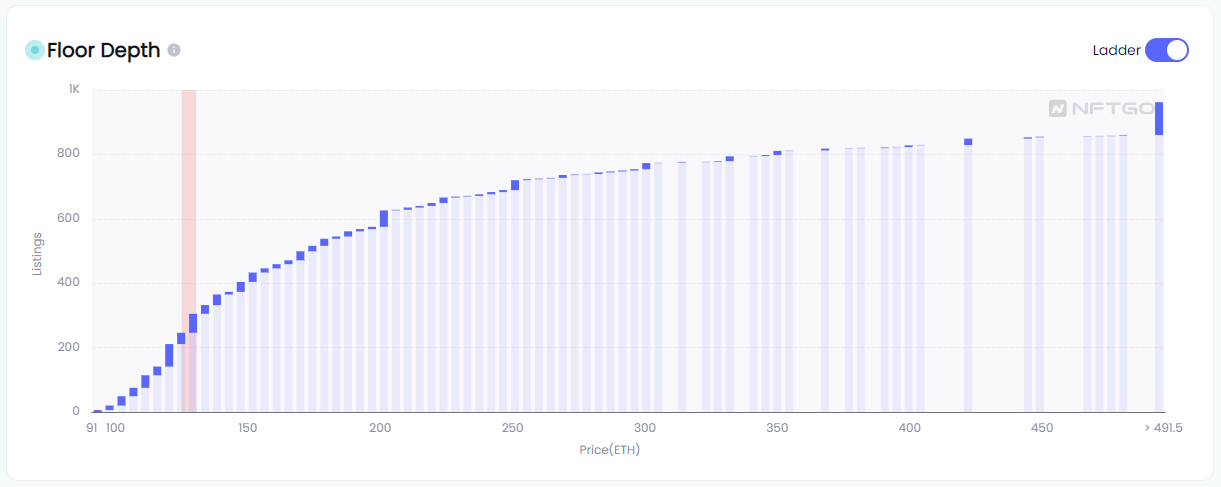This screenshot has width=1221, height=487.
Task: Click the teal circle icon before Floor Depth
Action: (x=34, y=50)
